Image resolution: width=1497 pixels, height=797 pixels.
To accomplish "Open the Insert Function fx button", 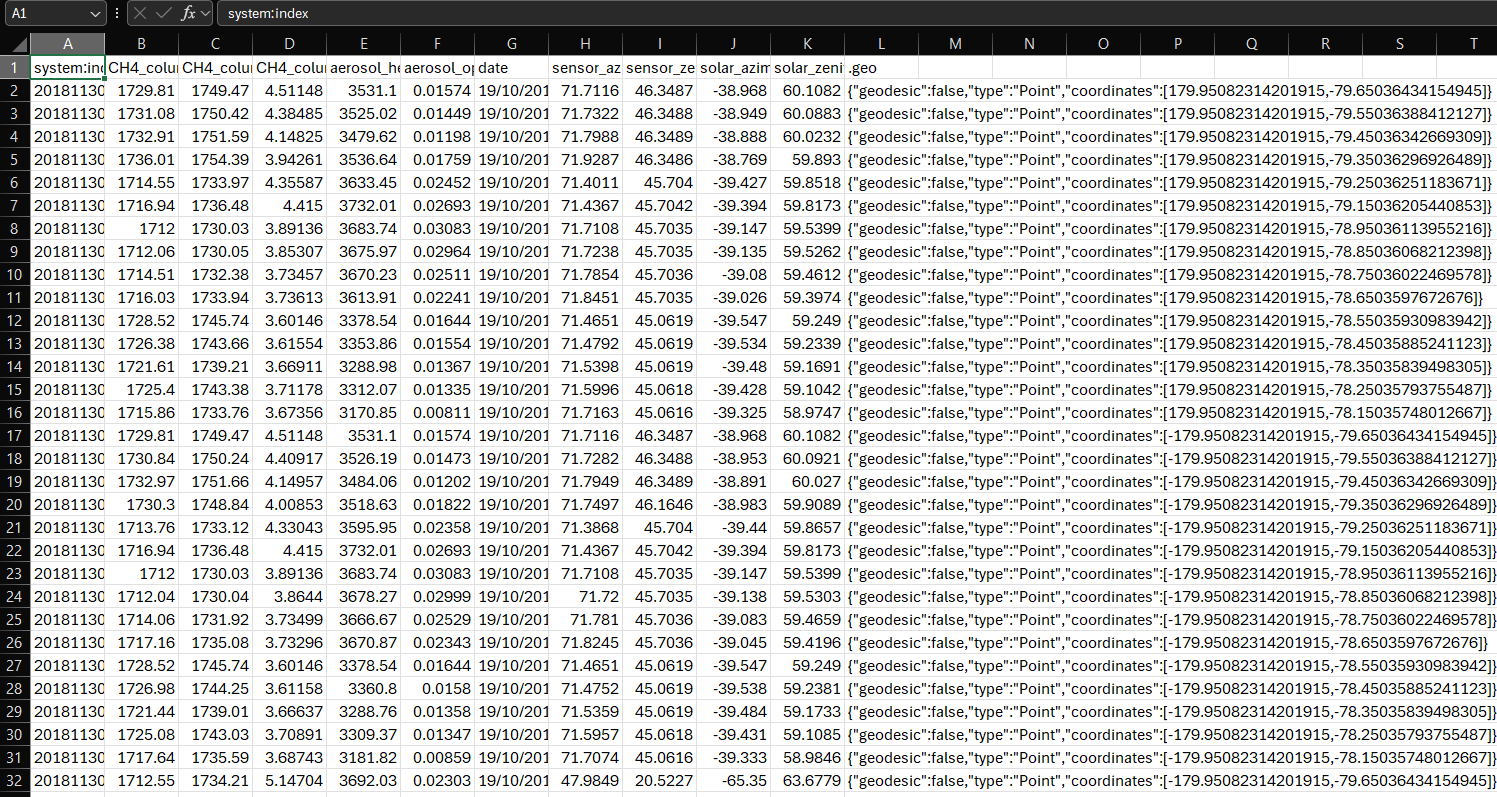I will tap(188, 14).
